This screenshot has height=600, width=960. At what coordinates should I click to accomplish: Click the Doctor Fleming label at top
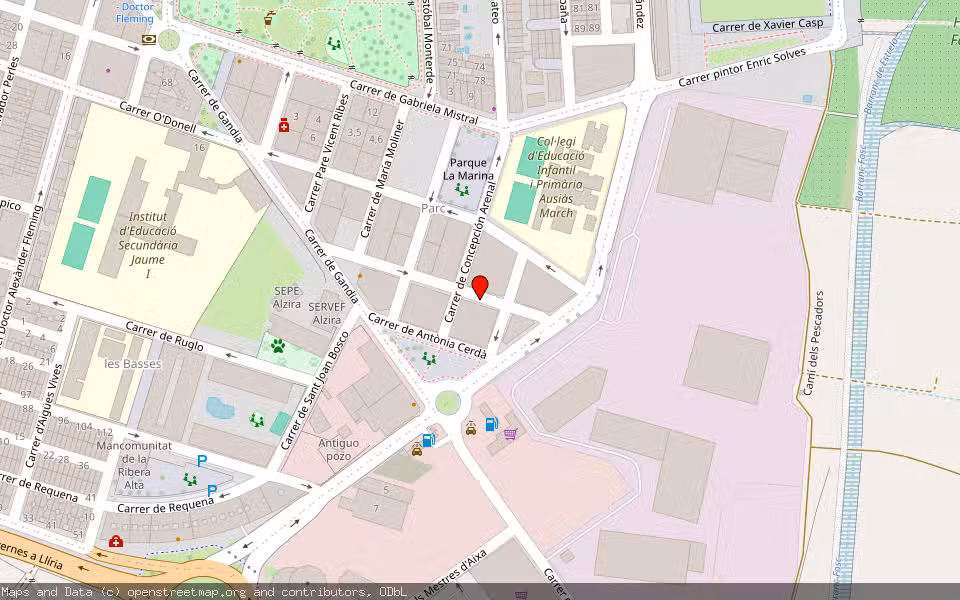[135, 13]
